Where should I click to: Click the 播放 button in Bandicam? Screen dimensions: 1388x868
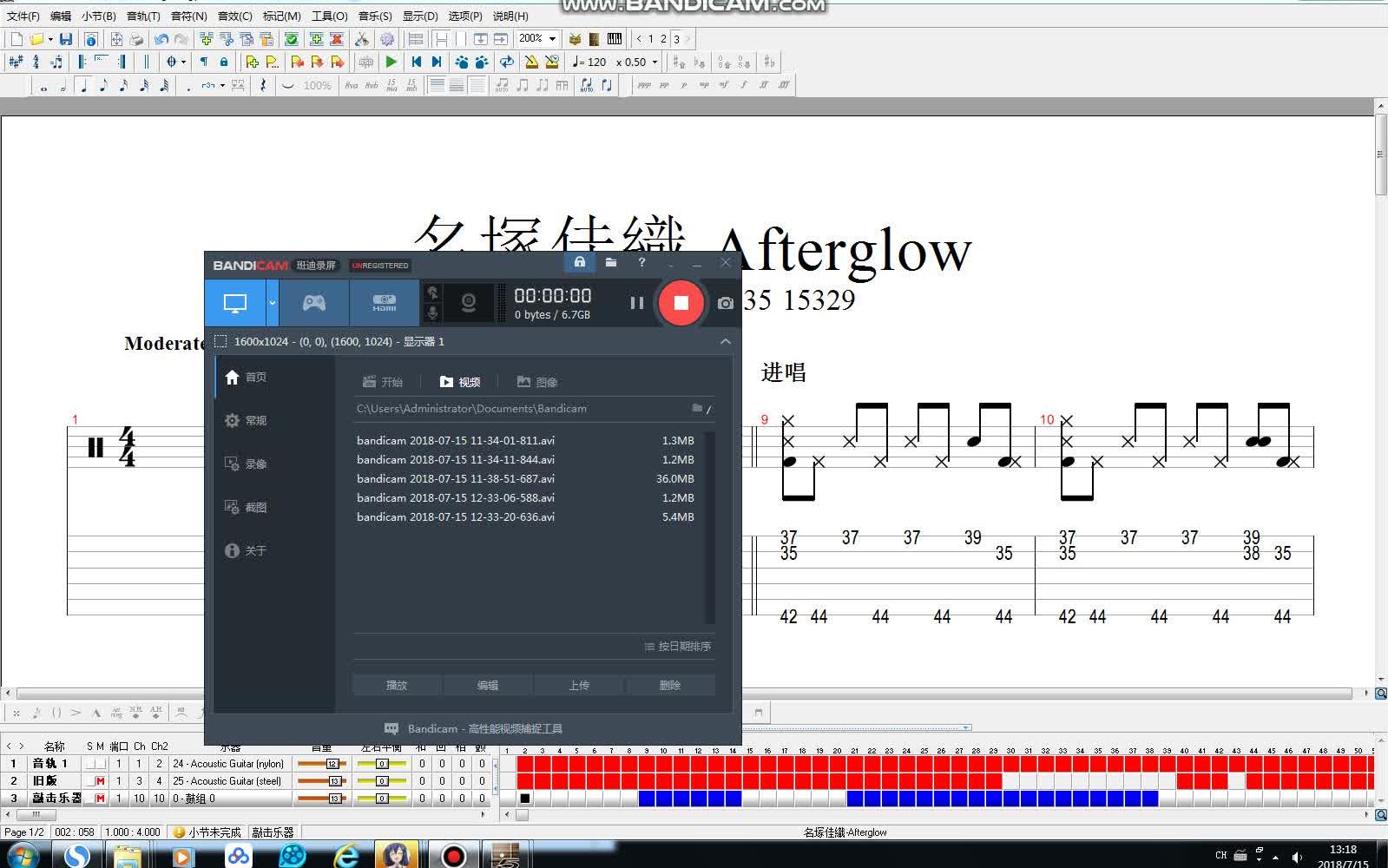tap(397, 685)
